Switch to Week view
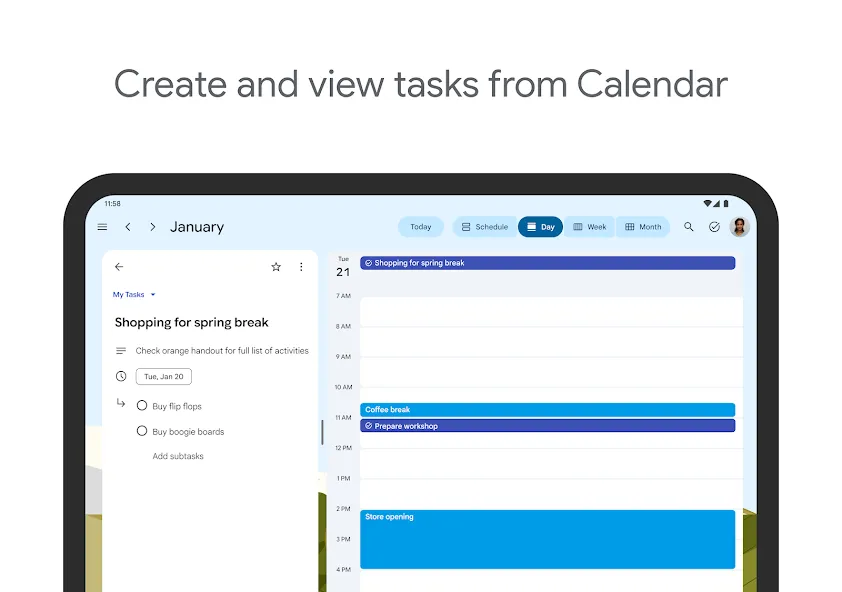842x592 pixels. [x=590, y=227]
